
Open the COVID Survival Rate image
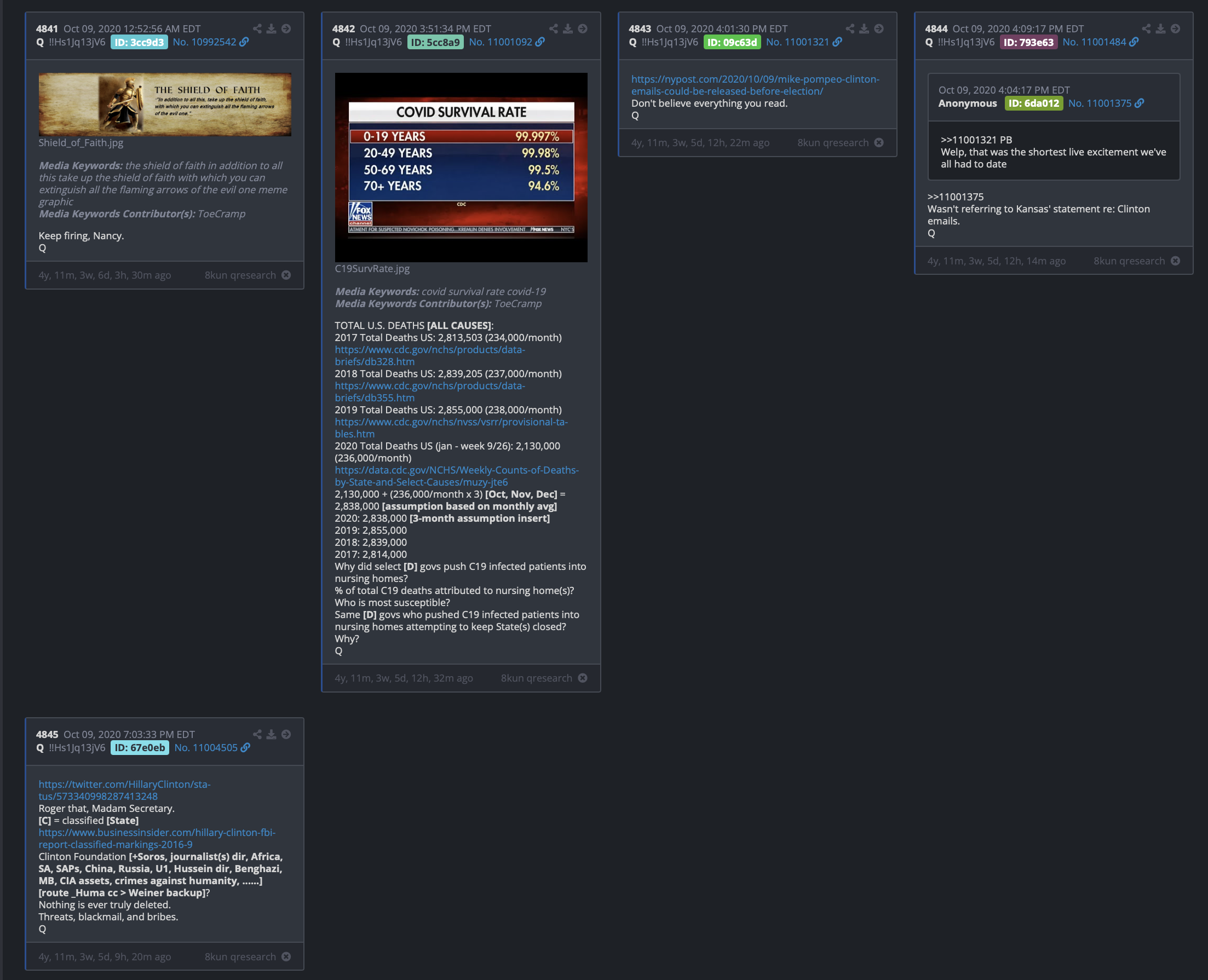click(461, 167)
